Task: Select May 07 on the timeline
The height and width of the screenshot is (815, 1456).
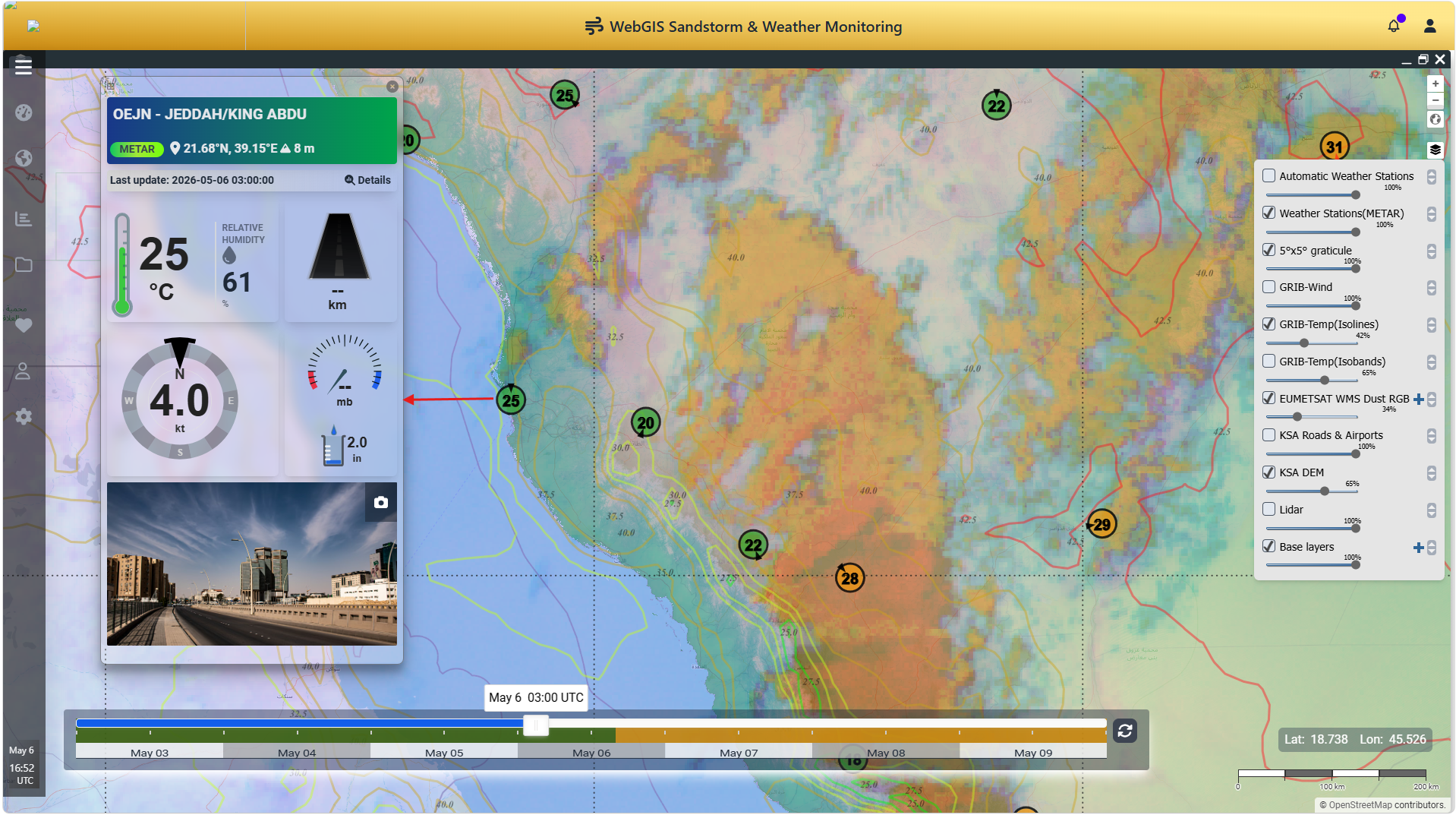Action: point(739,752)
